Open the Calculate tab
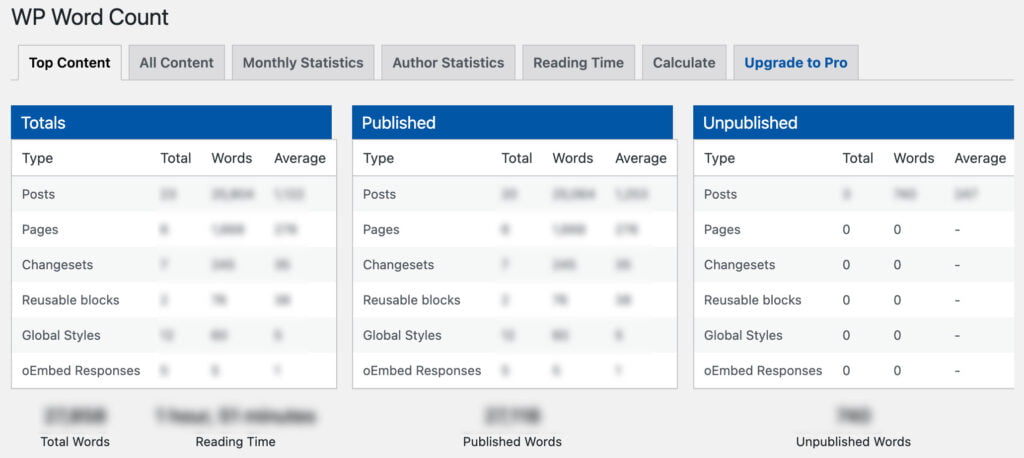This screenshot has height=458, width=1024. point(684,63)
